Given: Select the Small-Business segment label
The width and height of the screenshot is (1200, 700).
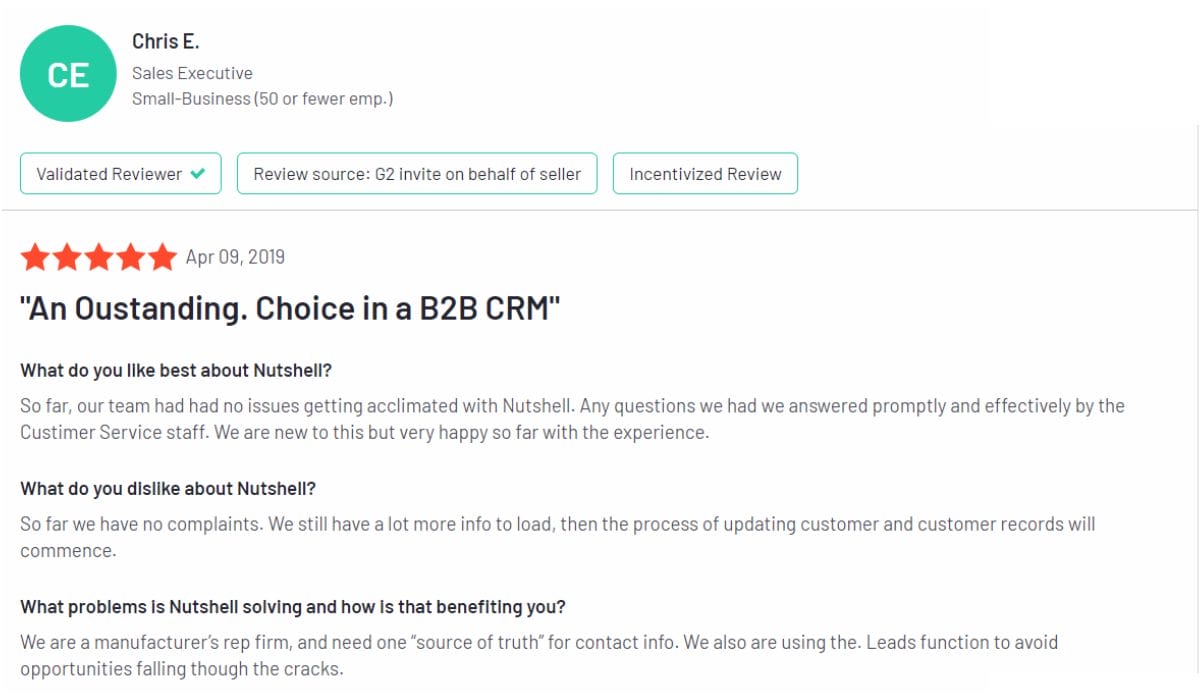Looking at the screenshot, I should click(264, 98).
